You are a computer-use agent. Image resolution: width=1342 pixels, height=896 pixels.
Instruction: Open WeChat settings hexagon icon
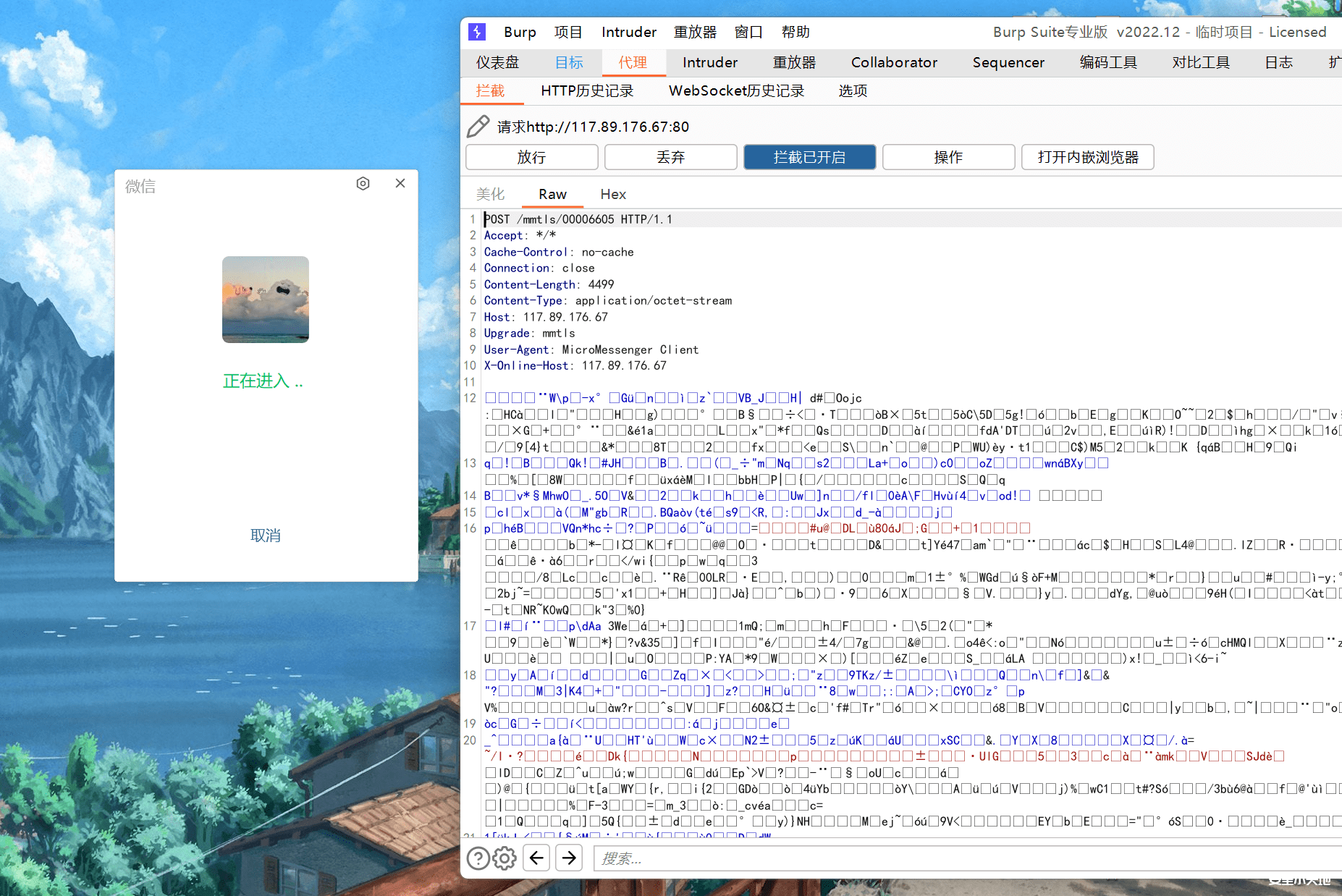(363, 184)
